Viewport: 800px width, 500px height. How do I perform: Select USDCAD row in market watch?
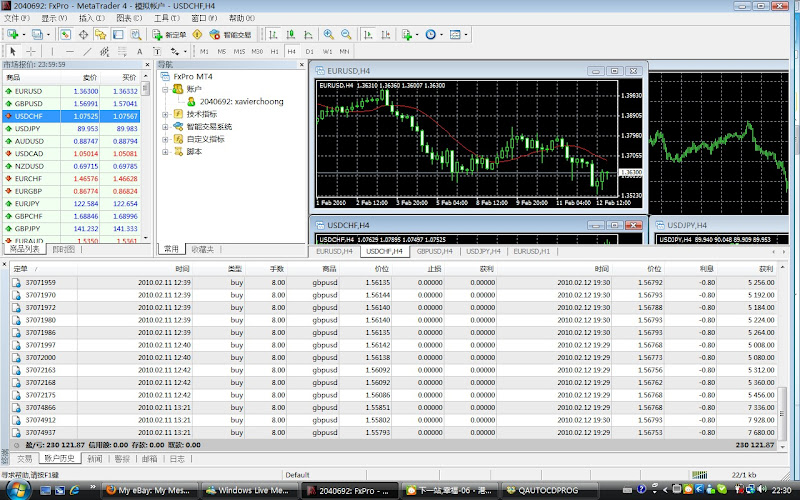30,154
